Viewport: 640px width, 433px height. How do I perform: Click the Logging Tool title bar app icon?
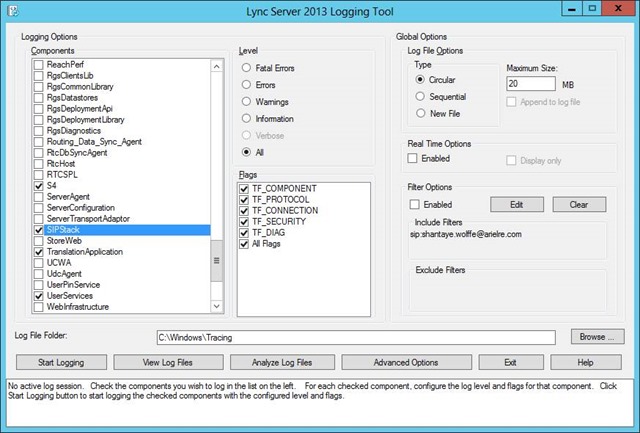13,11
